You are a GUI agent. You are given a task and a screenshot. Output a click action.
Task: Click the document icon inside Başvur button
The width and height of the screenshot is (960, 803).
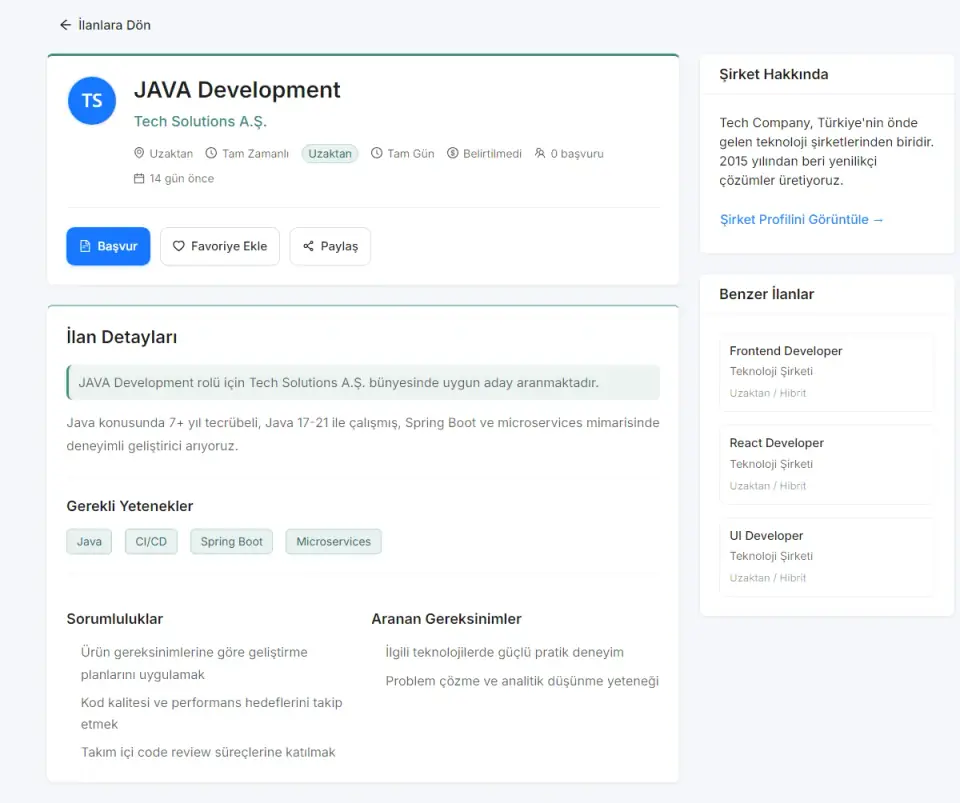point(86,246)
